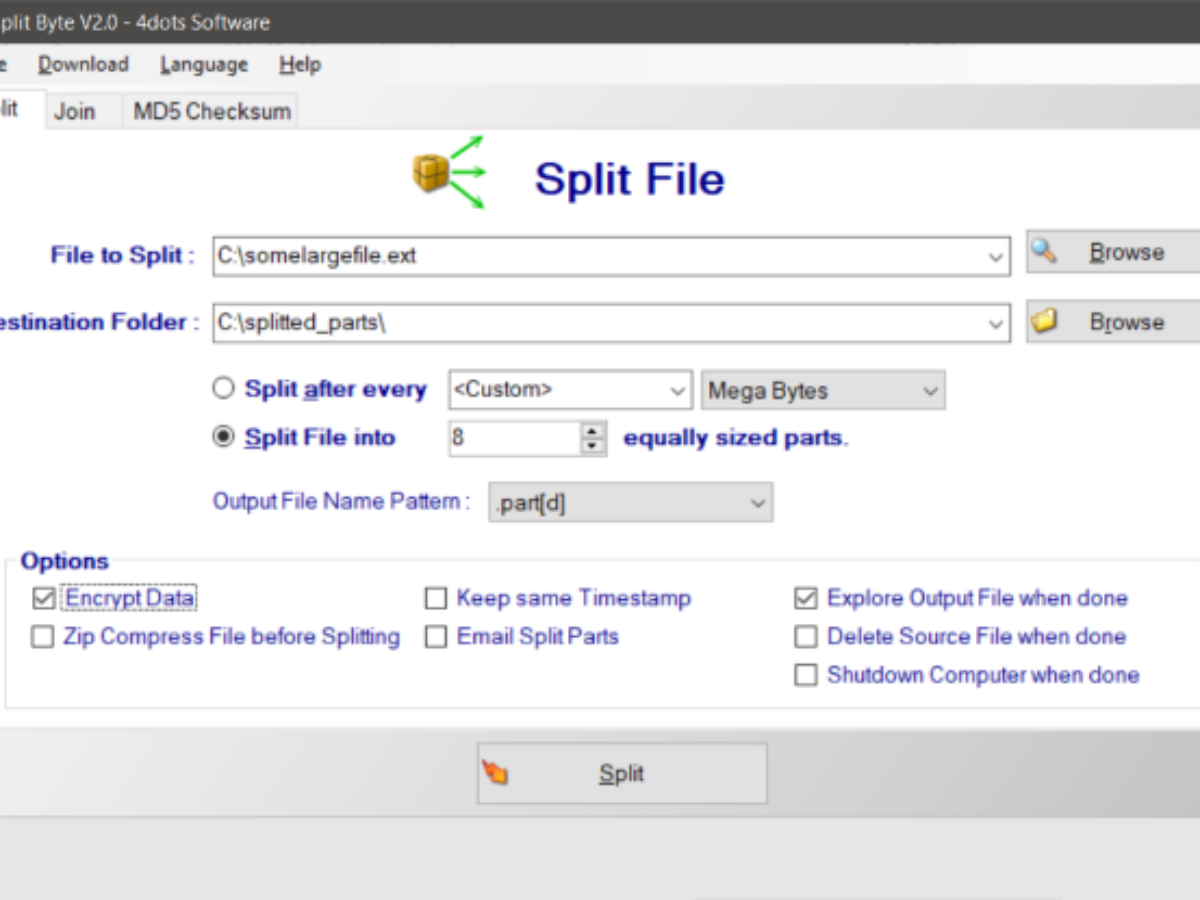
Task: Increase the number of parts with up arrow
Action: 593,430
